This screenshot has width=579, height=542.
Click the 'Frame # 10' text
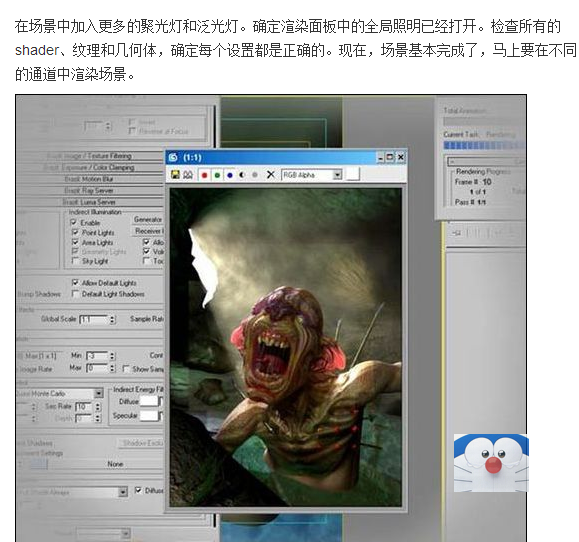click(473, 182)
